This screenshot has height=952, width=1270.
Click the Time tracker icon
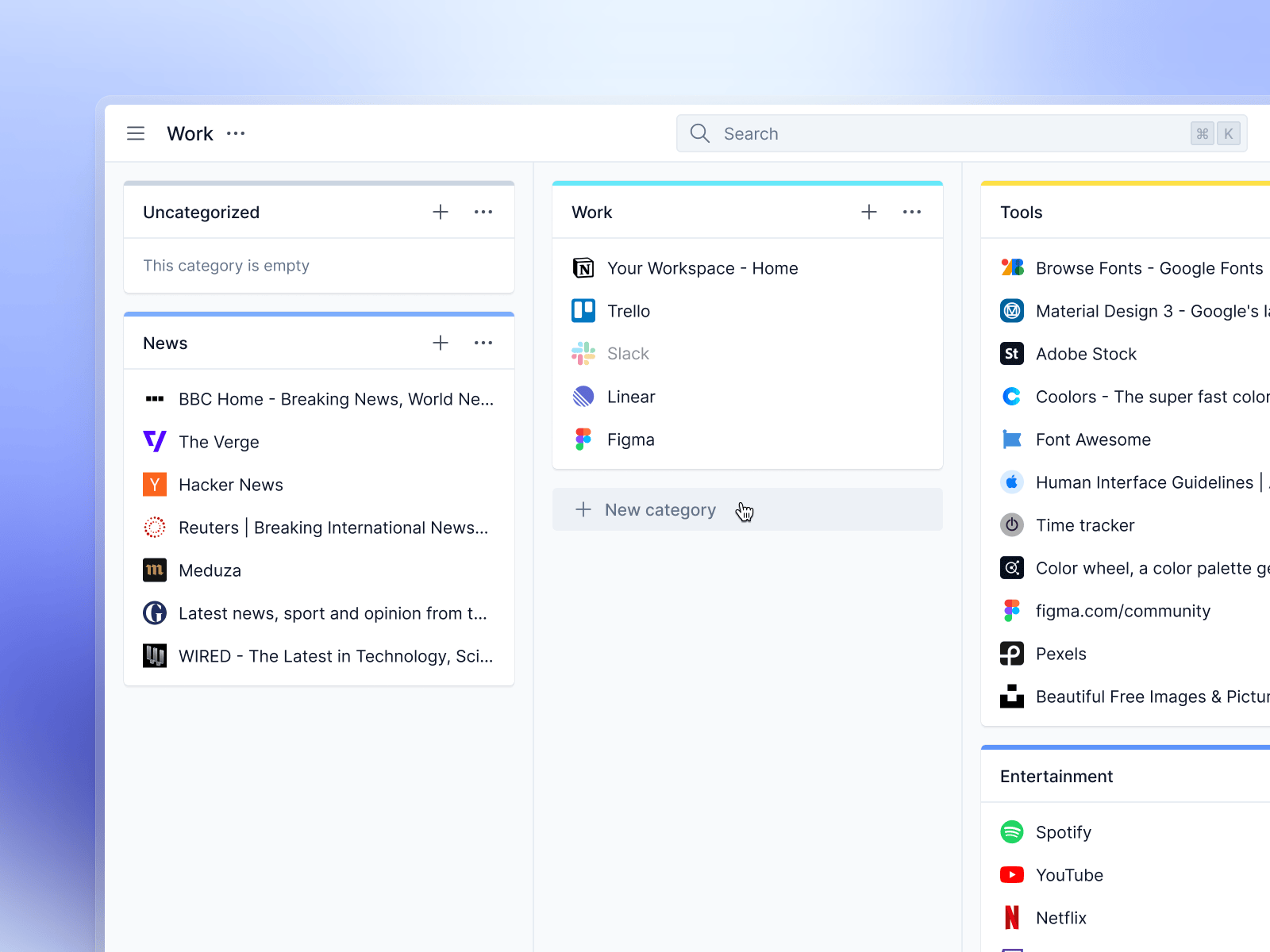point(1012,525)
